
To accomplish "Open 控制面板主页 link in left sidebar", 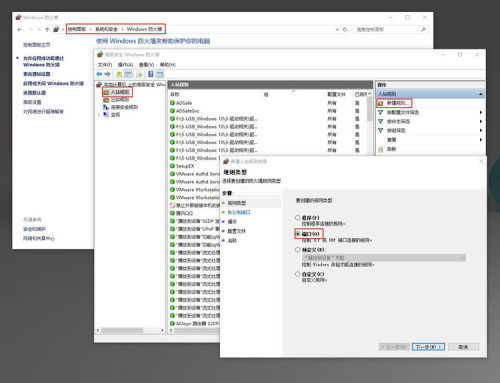I will tap(37, 45).
